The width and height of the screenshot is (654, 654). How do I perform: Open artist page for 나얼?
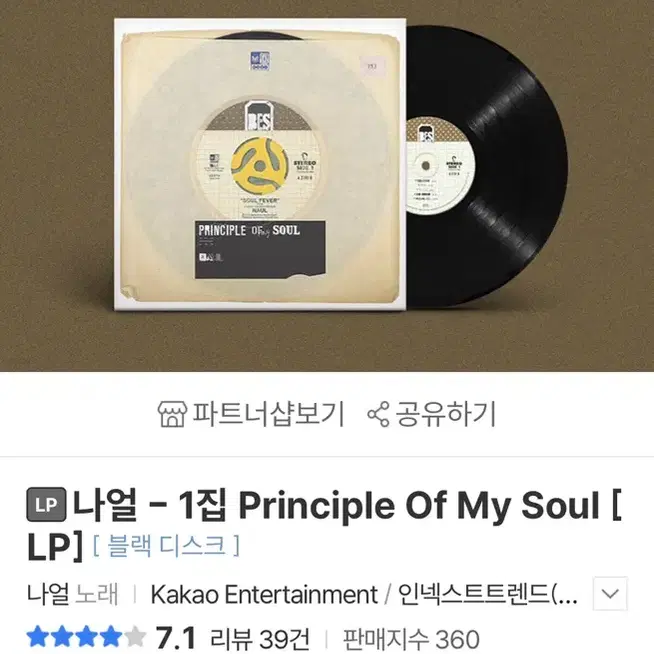point(48,594)
